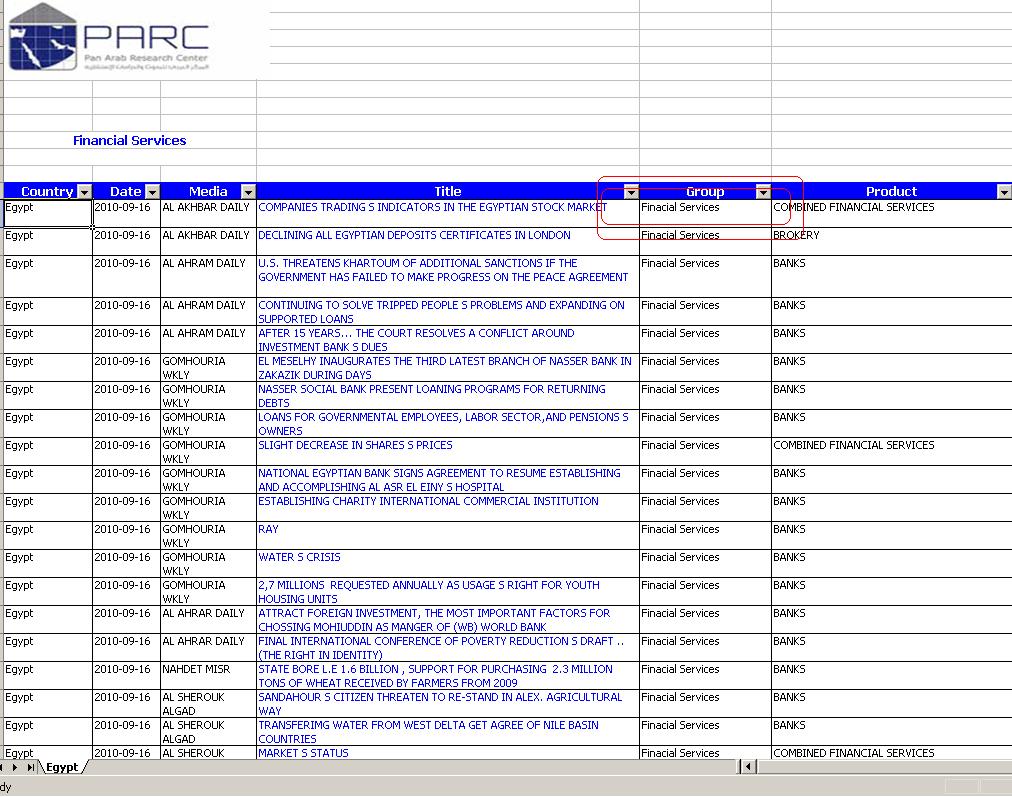This screenshot has height=797, width=1012.
Task: Open the Water S Crisis title link
Action: pyautogui.click(x=299, y=558)
